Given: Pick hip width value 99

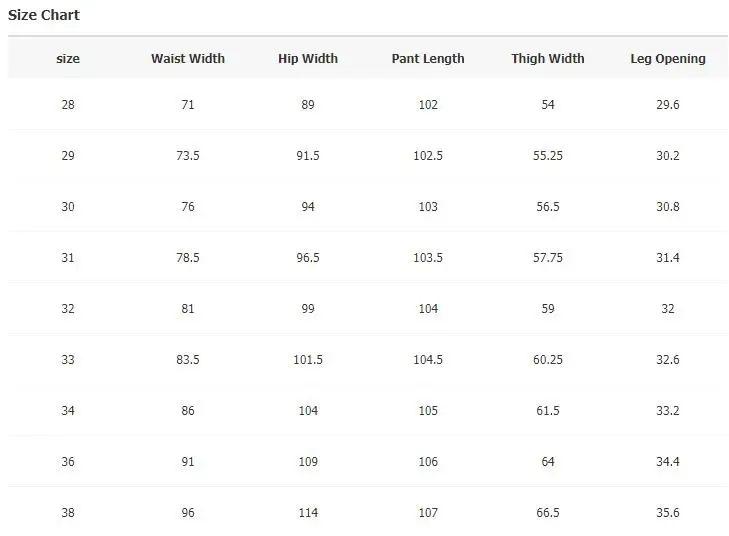Looking at the screenshot, I should pyautogui.click(x=308, y=309).
